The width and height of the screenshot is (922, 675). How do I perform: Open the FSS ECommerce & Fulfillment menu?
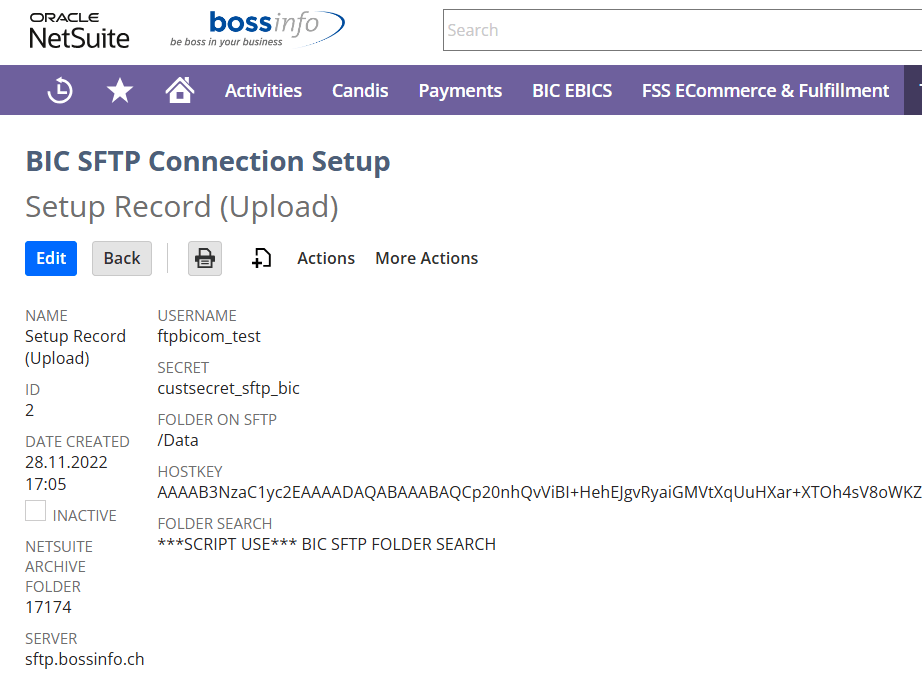pyautogui.click(x=765, y=90)
